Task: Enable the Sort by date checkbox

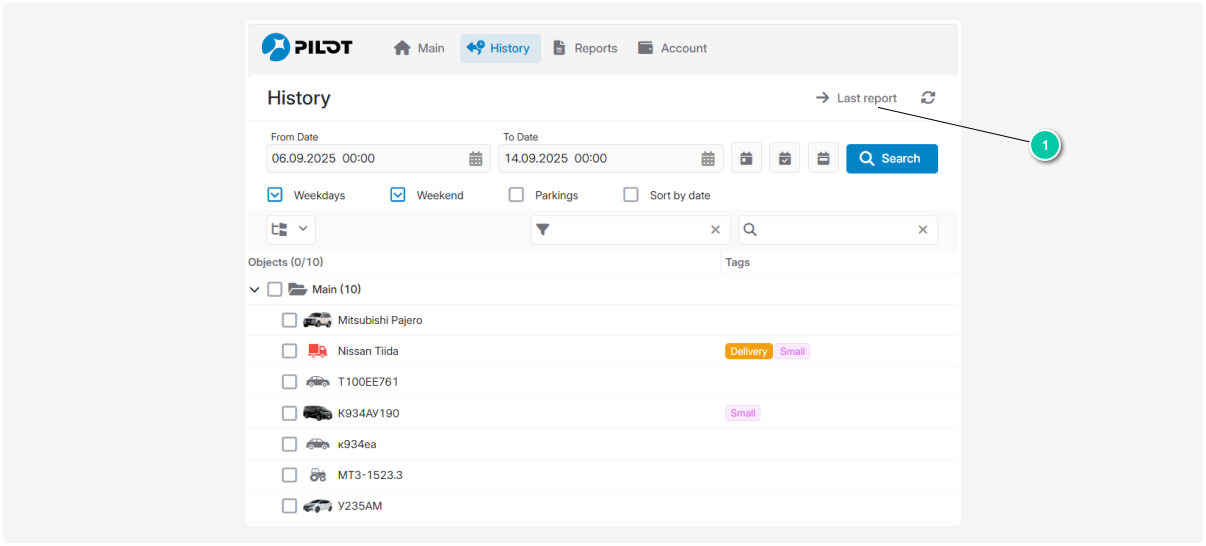Action: (x=631, y=195)
